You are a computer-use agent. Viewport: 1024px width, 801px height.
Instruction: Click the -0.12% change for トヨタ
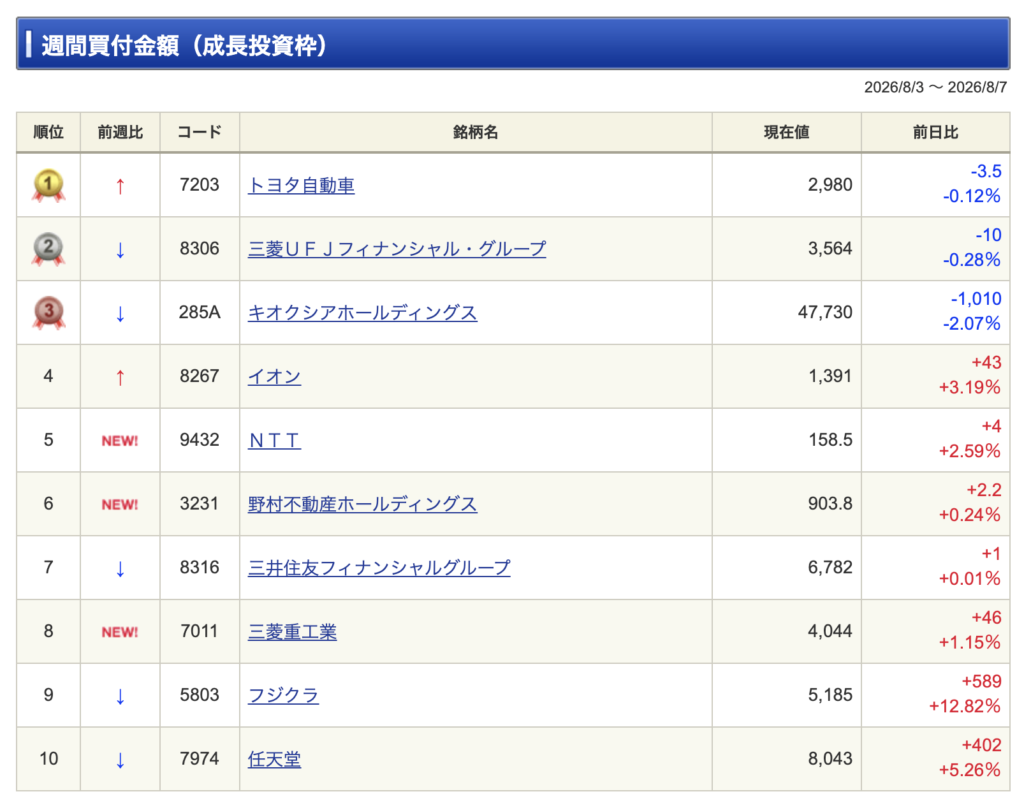972,196
